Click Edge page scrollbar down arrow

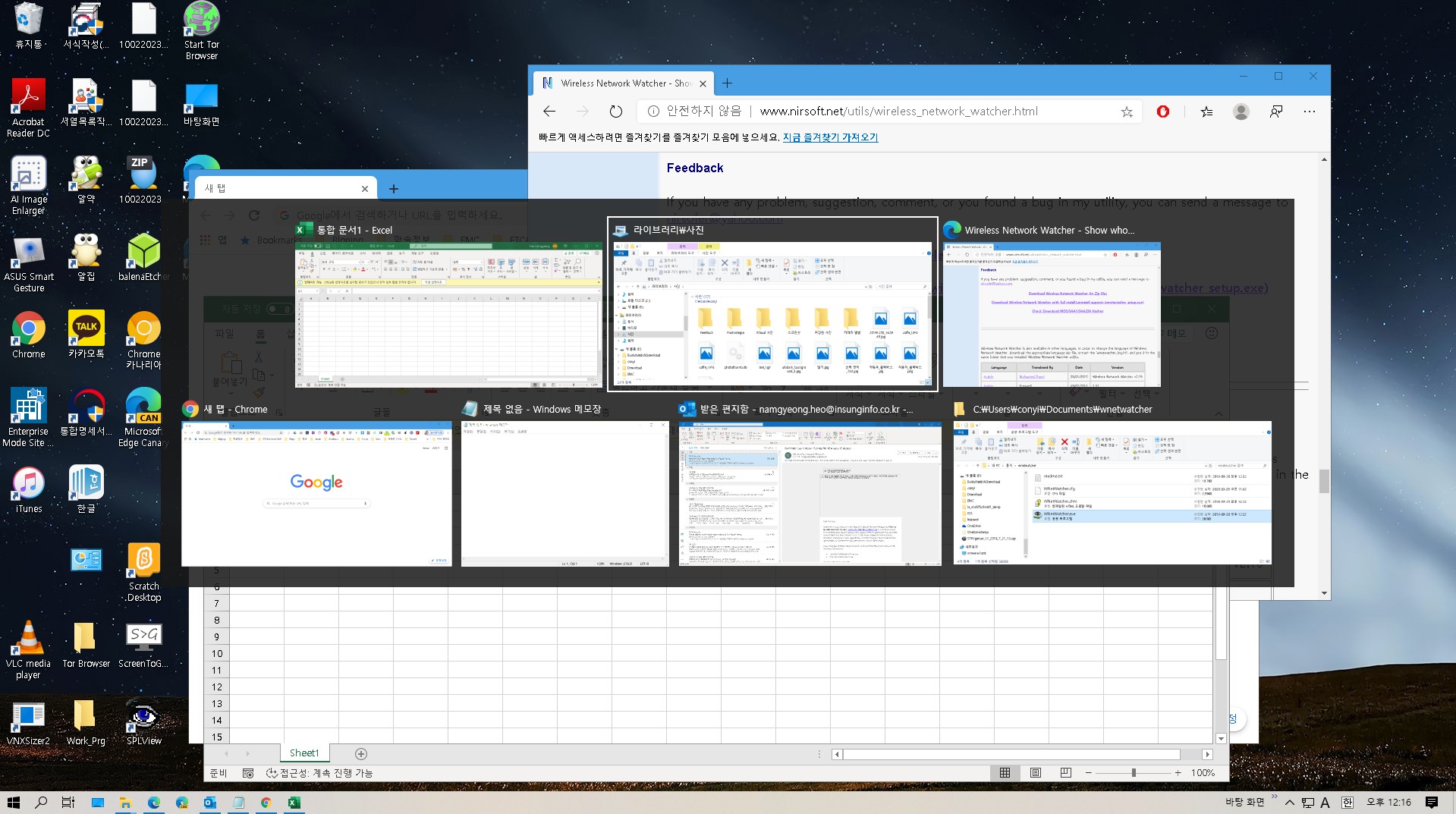[1324, 593]
